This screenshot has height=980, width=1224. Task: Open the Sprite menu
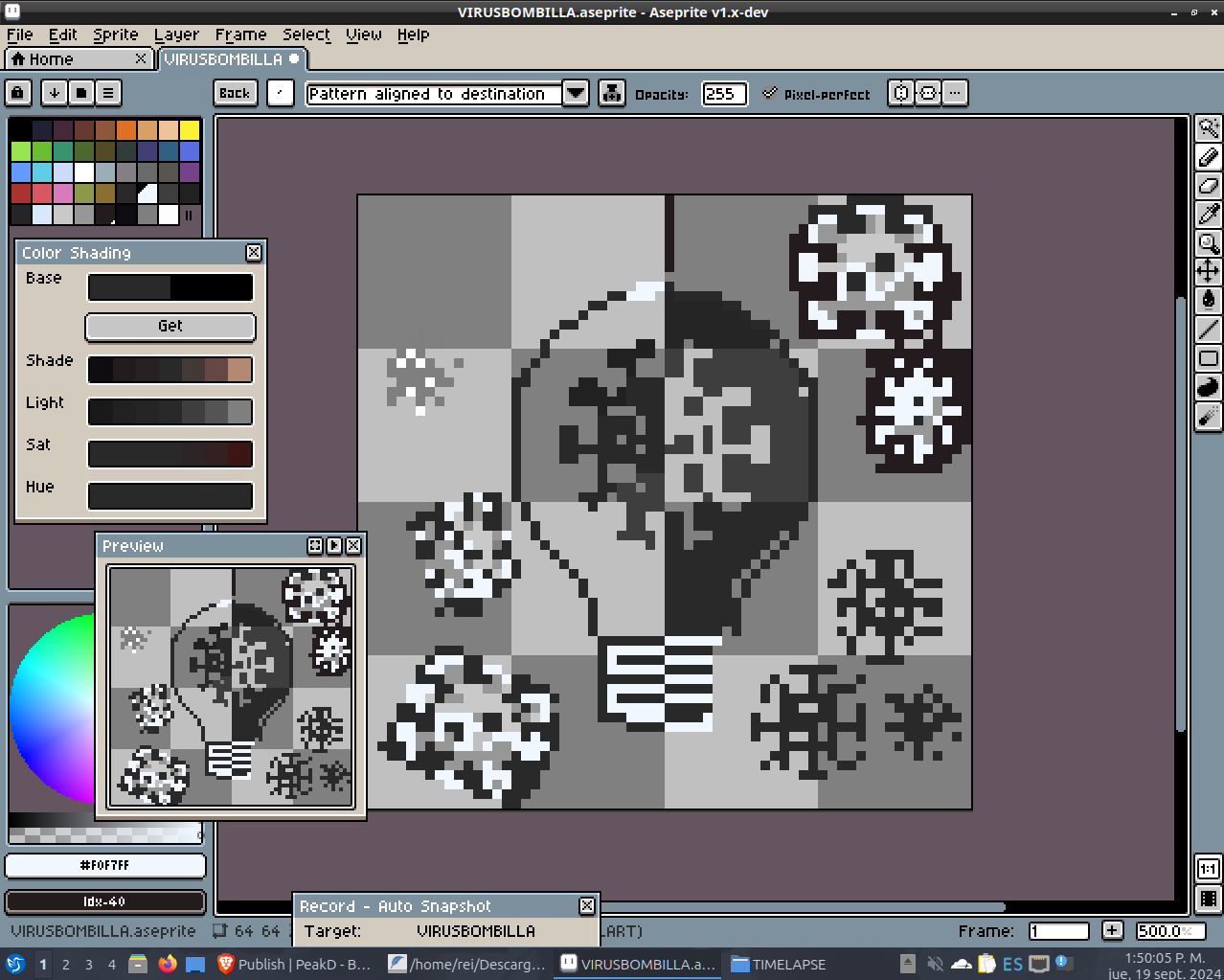click(x=116, y=34)
